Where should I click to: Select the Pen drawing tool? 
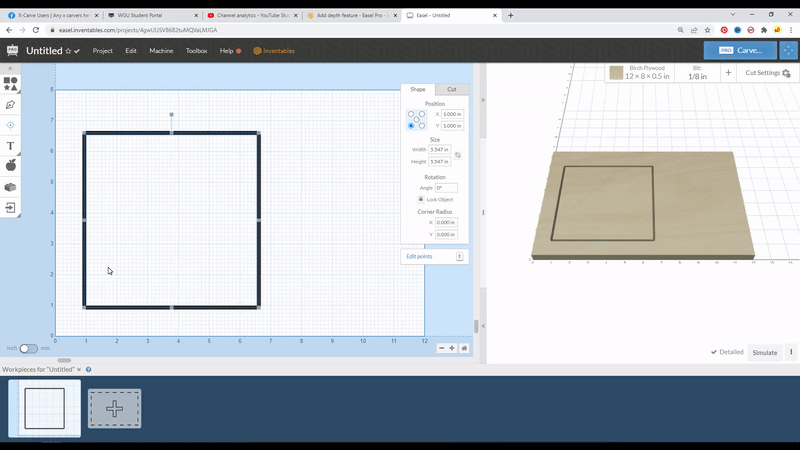tap(11, 104)
